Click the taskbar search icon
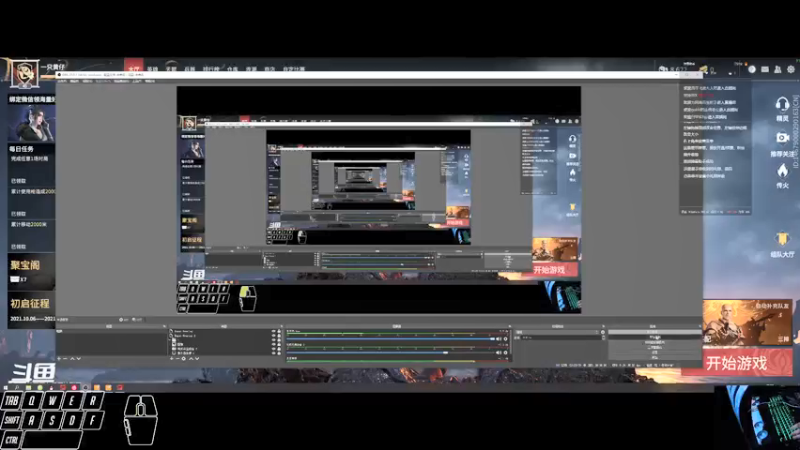The image size is (800, 450). 17,388
